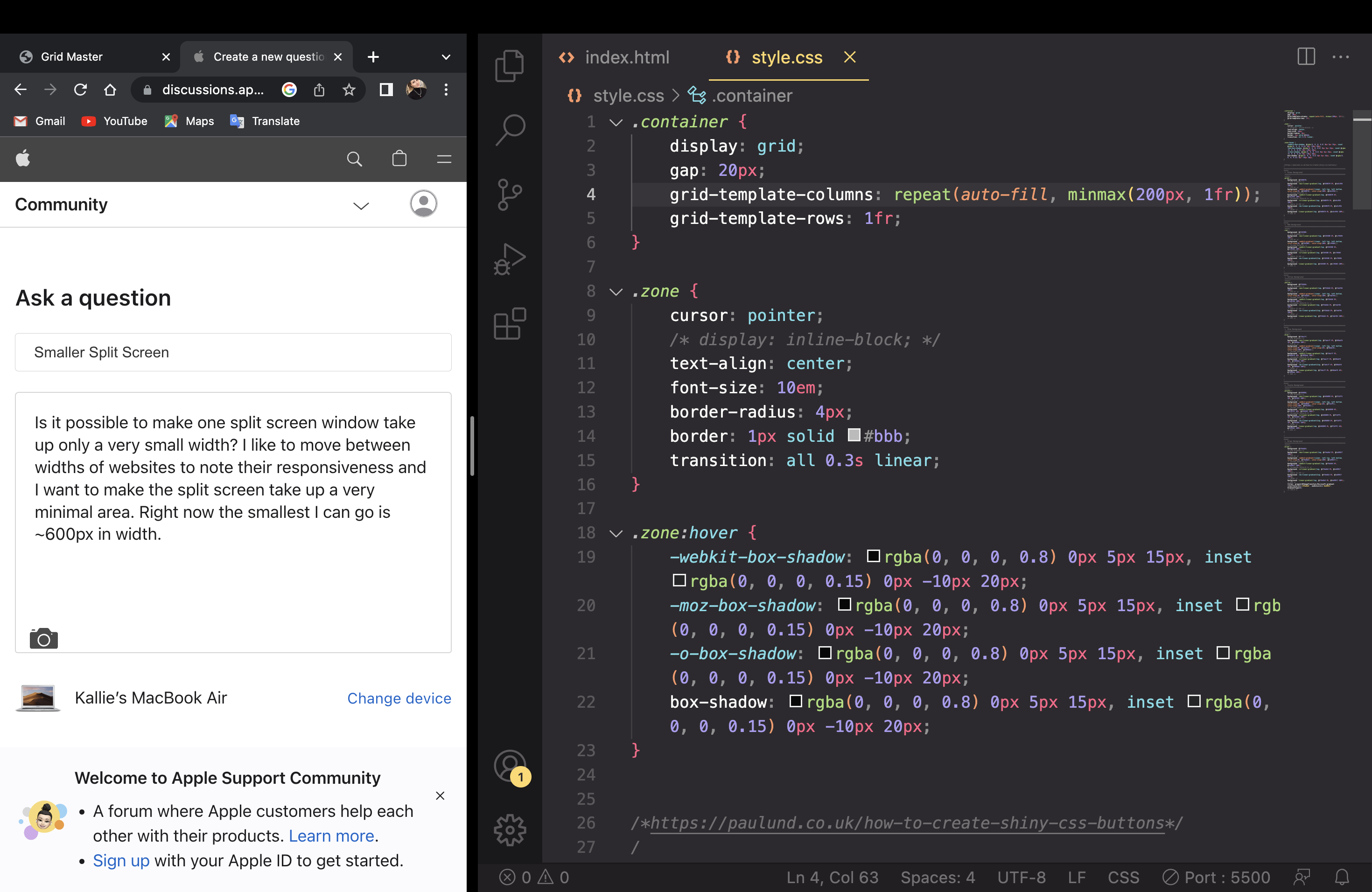Collapse the .zone:hover rule fold arrow
Viewport: 1372px width, 892px height.
tap(616, 534)
